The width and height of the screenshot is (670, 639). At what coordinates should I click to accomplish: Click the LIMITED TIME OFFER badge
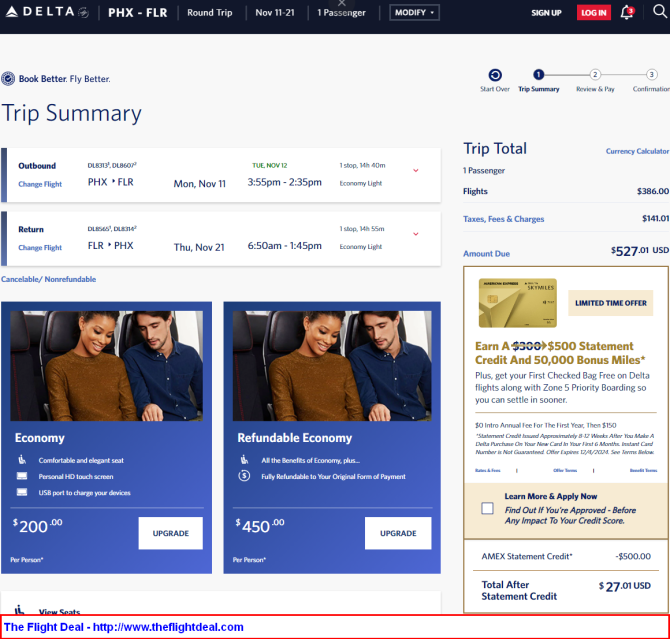point(611,303)
